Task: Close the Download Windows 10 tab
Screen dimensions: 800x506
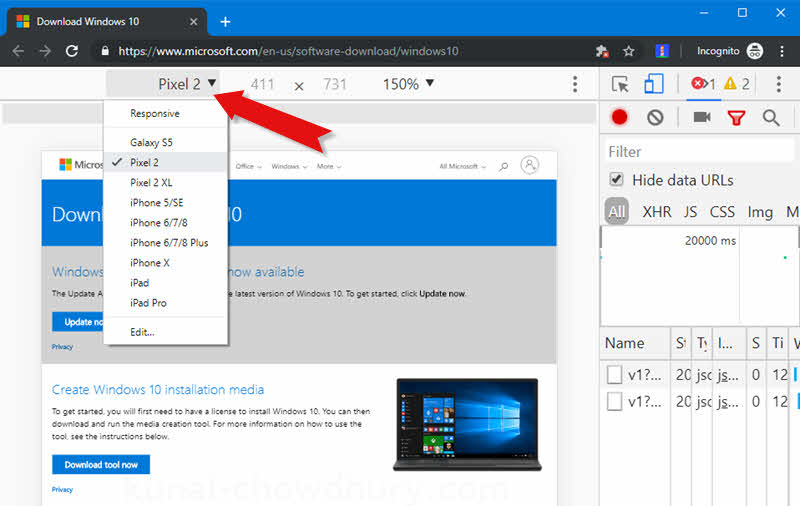Action: pos(193,22)
